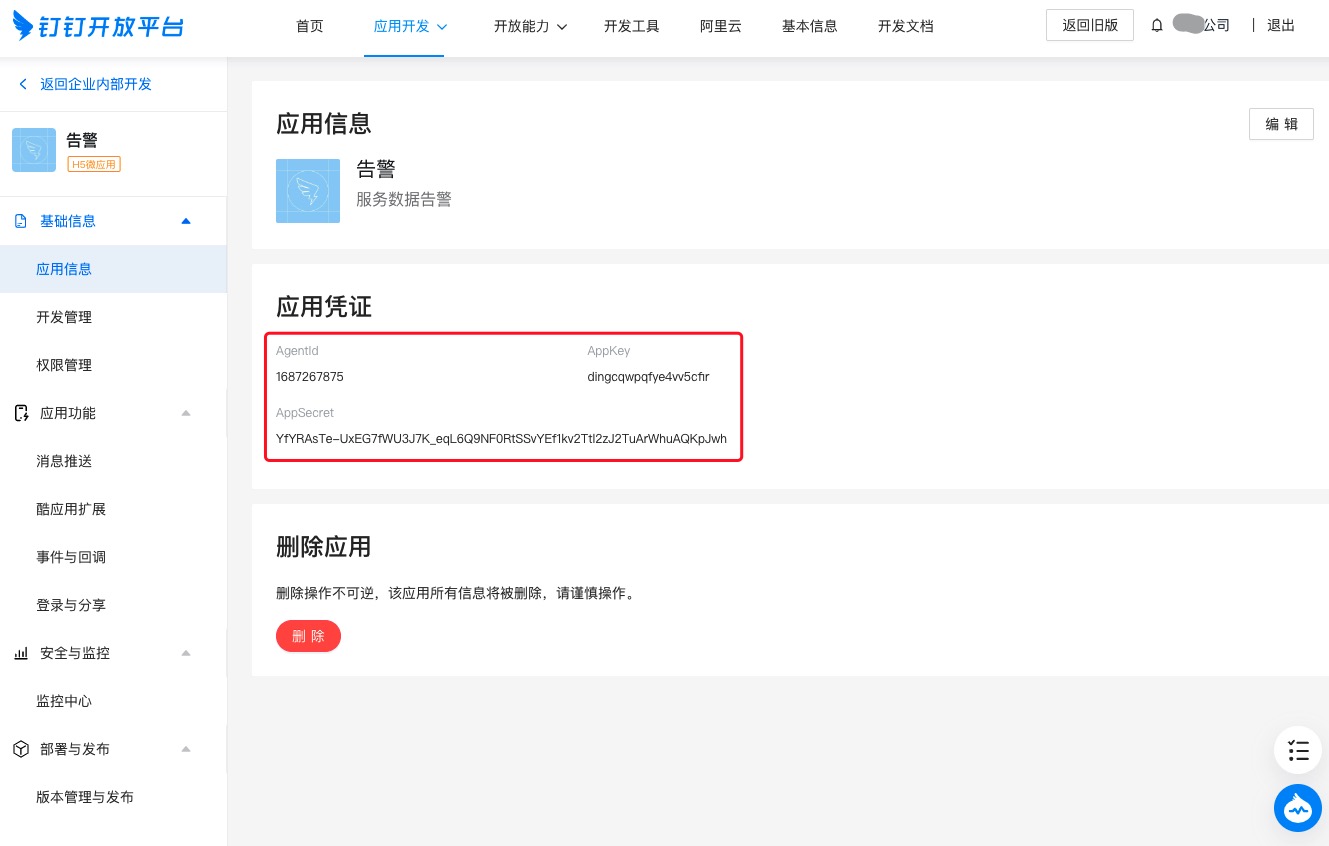Click the 应用凭证 heading
This screenshot has width=1329, height=846.
[x=324, y=307]
